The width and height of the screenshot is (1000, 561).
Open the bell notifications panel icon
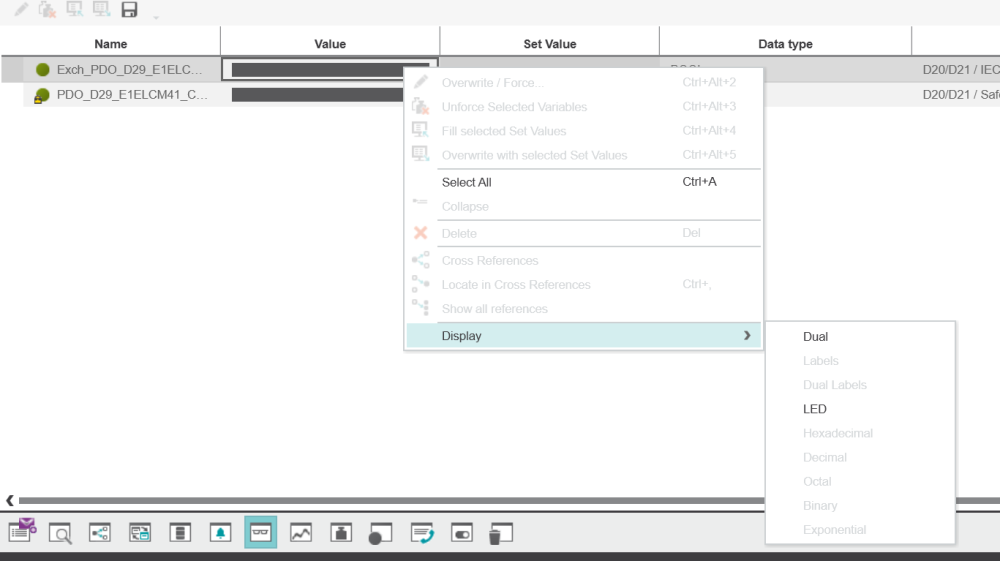click(x=220, y=533)
